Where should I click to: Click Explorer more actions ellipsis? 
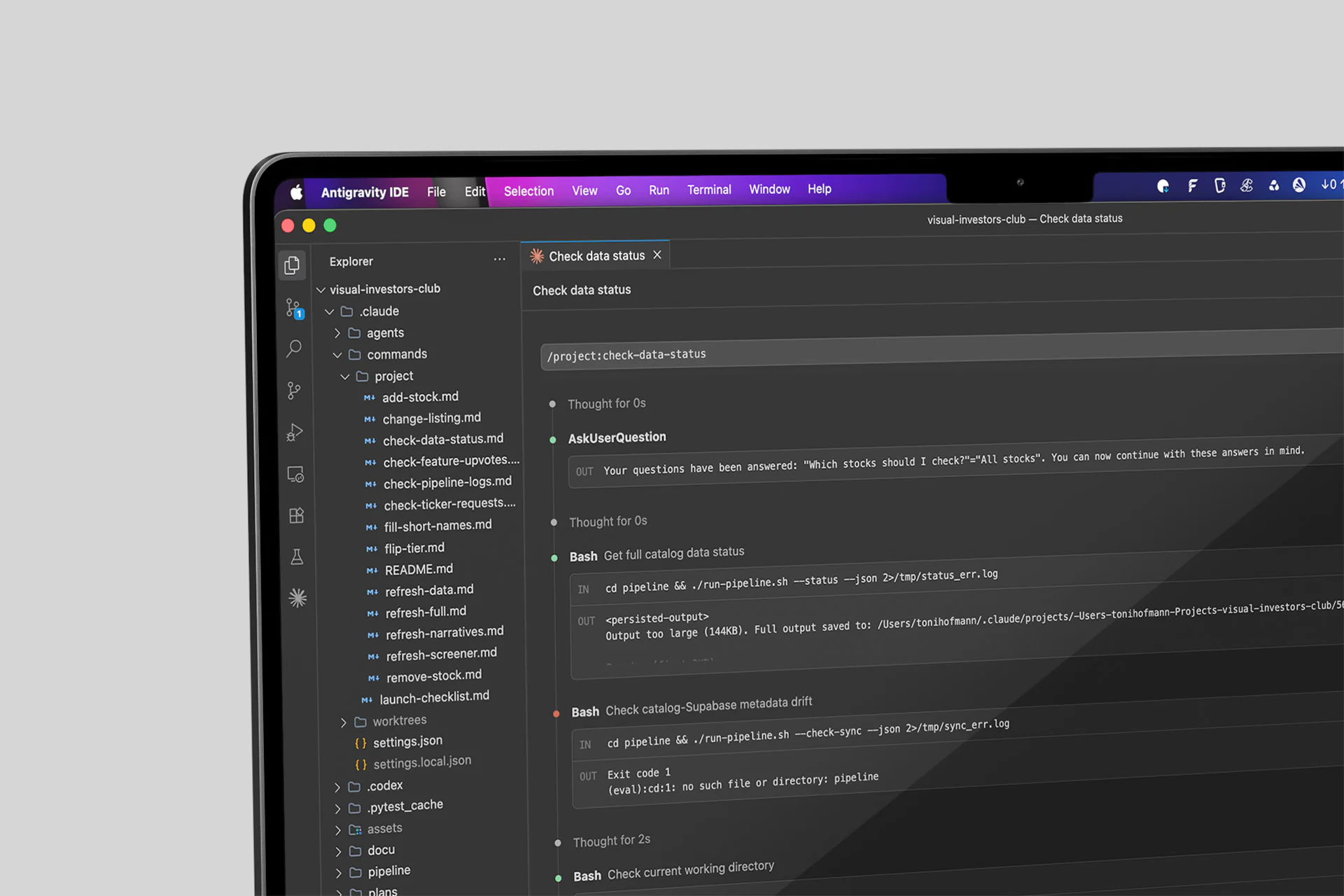point(499,259)
